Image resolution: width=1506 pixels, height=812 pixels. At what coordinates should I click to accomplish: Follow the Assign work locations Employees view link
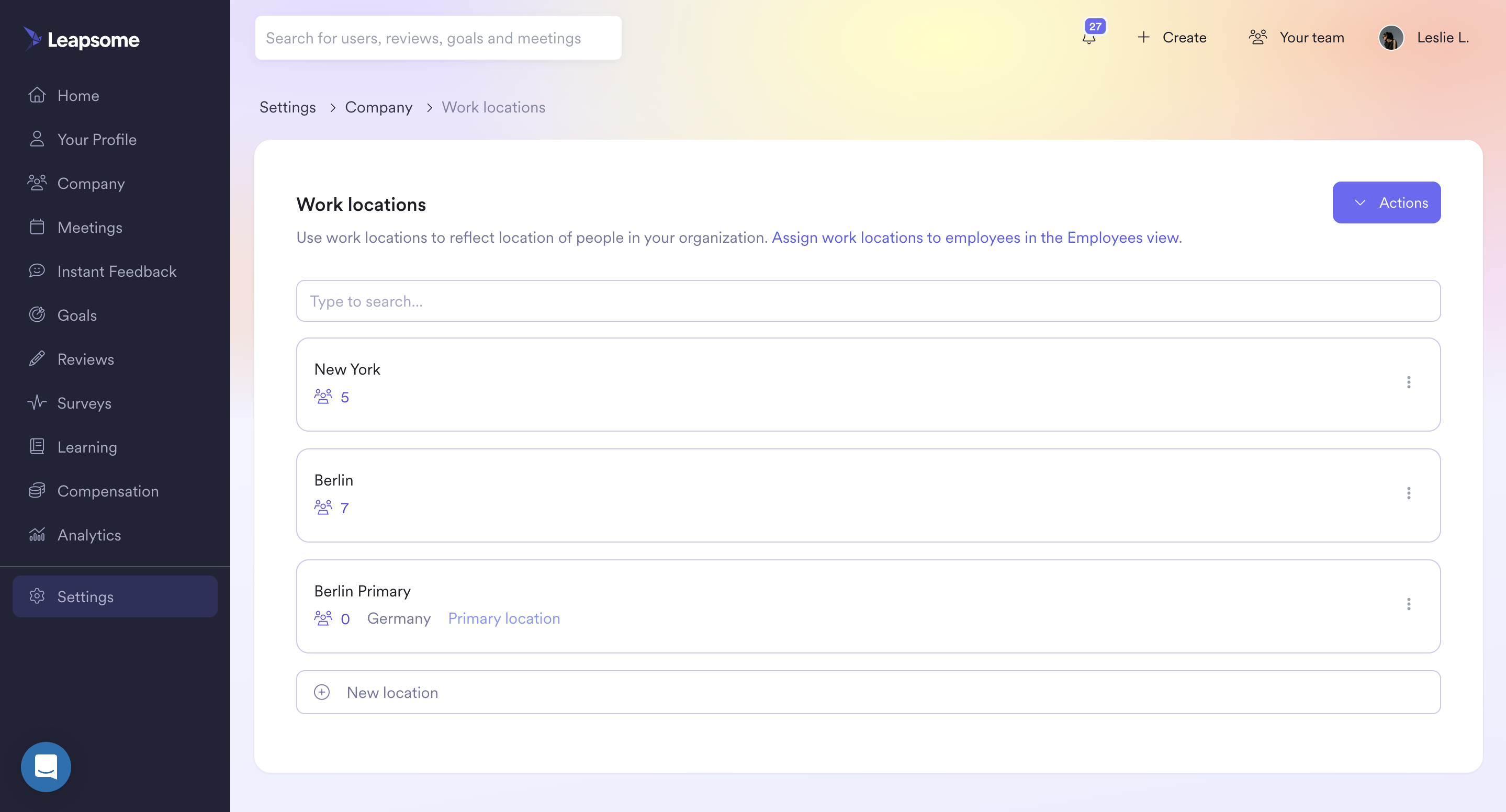(976, 238)
